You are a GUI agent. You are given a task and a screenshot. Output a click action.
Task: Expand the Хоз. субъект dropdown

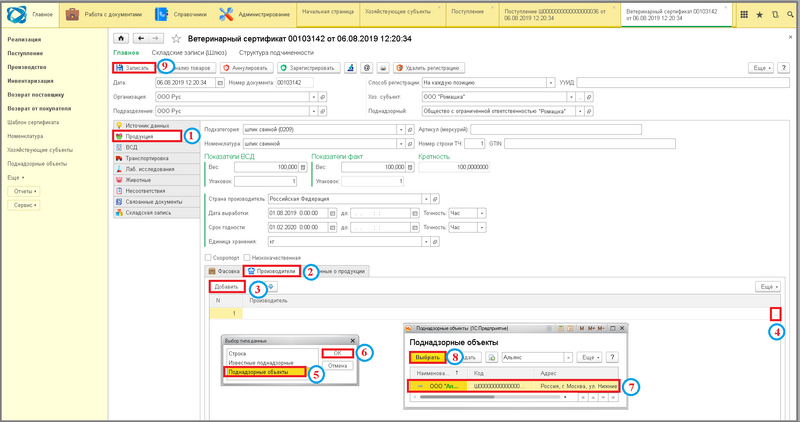pos(571,97)
